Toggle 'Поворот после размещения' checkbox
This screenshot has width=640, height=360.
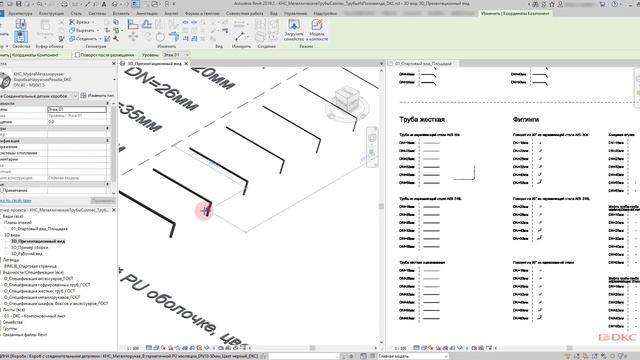coord(77,55)
